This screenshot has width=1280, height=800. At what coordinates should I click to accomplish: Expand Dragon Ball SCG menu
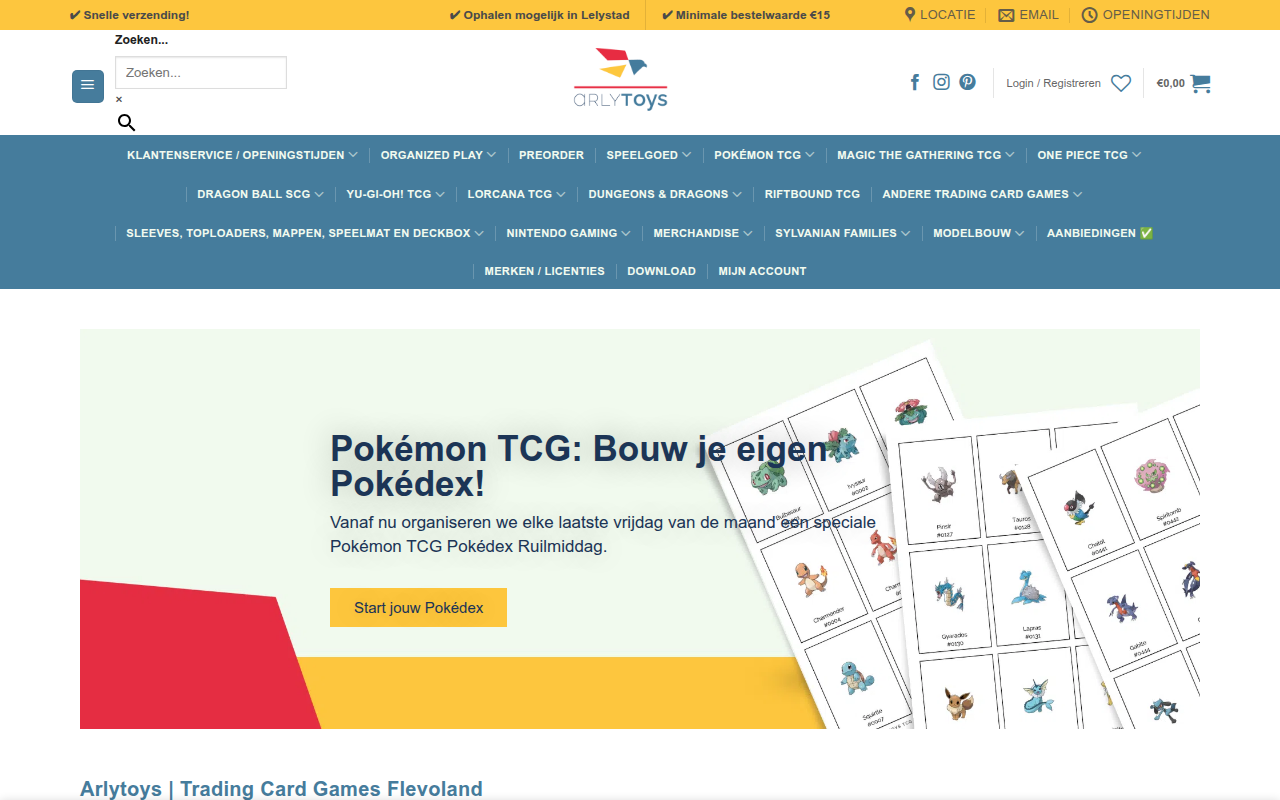[x=260, y=194]
